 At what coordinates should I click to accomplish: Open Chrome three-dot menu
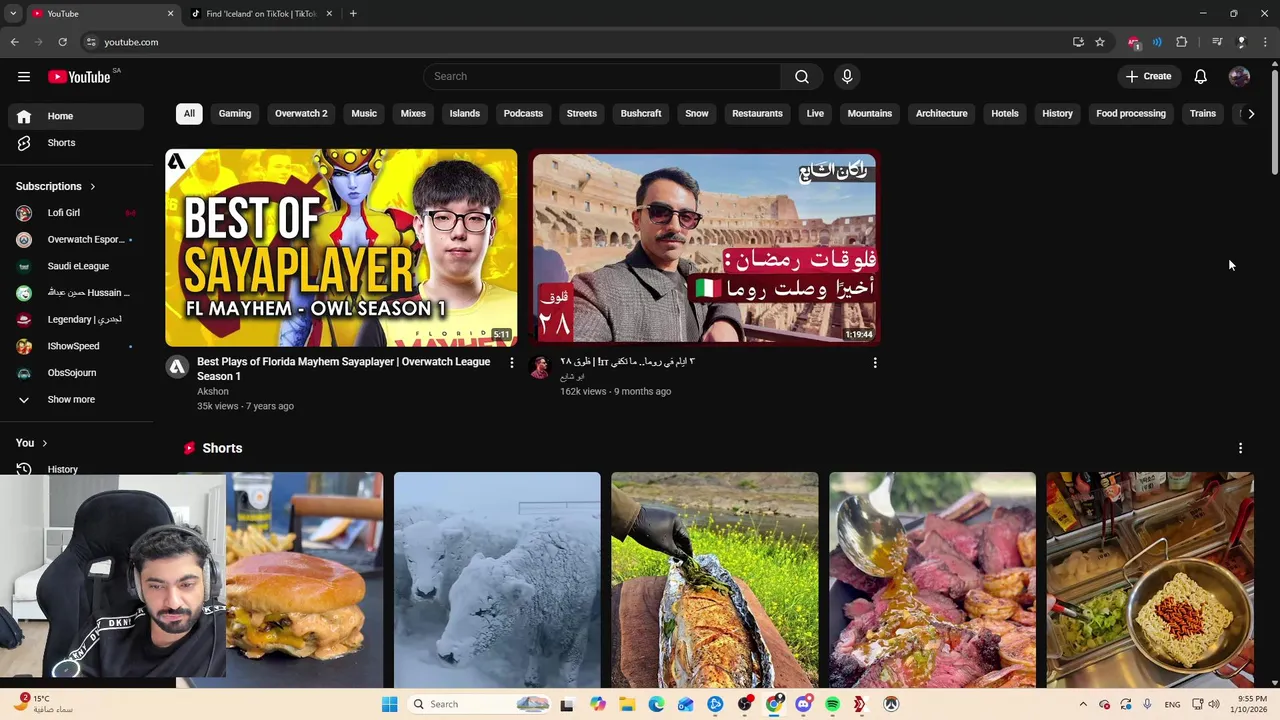click(x=1265, y=42)
